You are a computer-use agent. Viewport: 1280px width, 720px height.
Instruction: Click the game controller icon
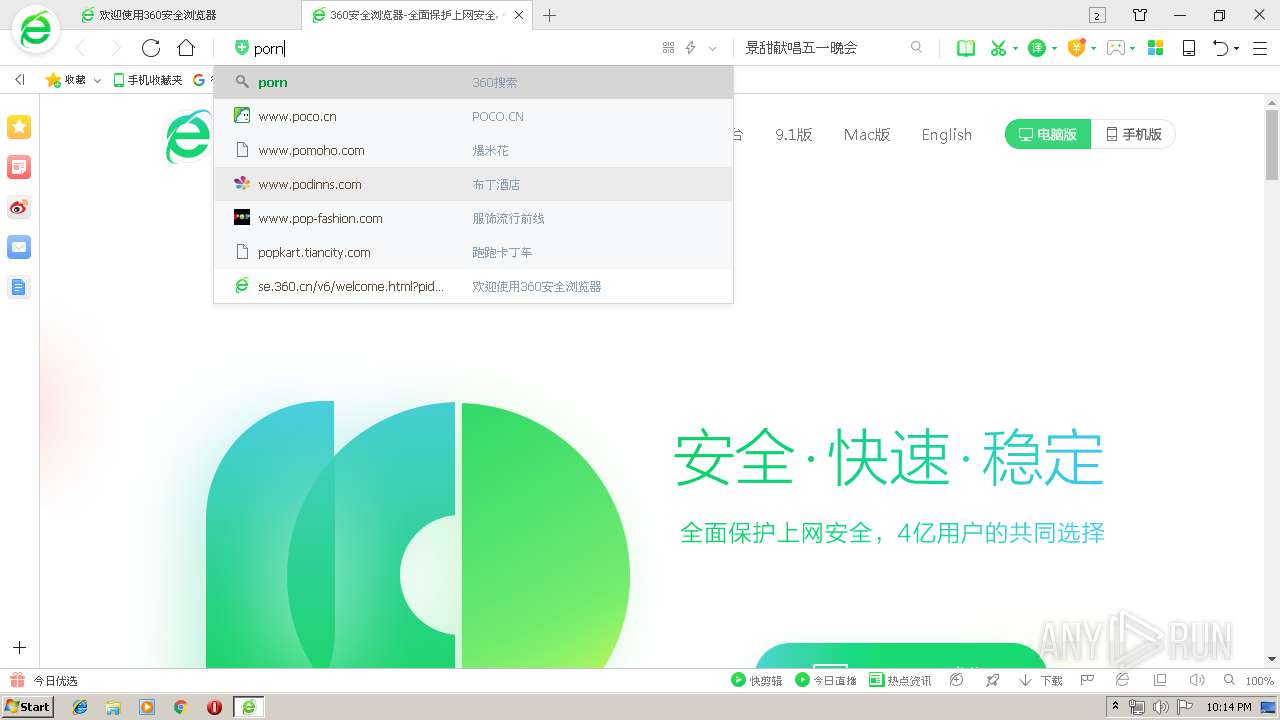(1116, 48)
